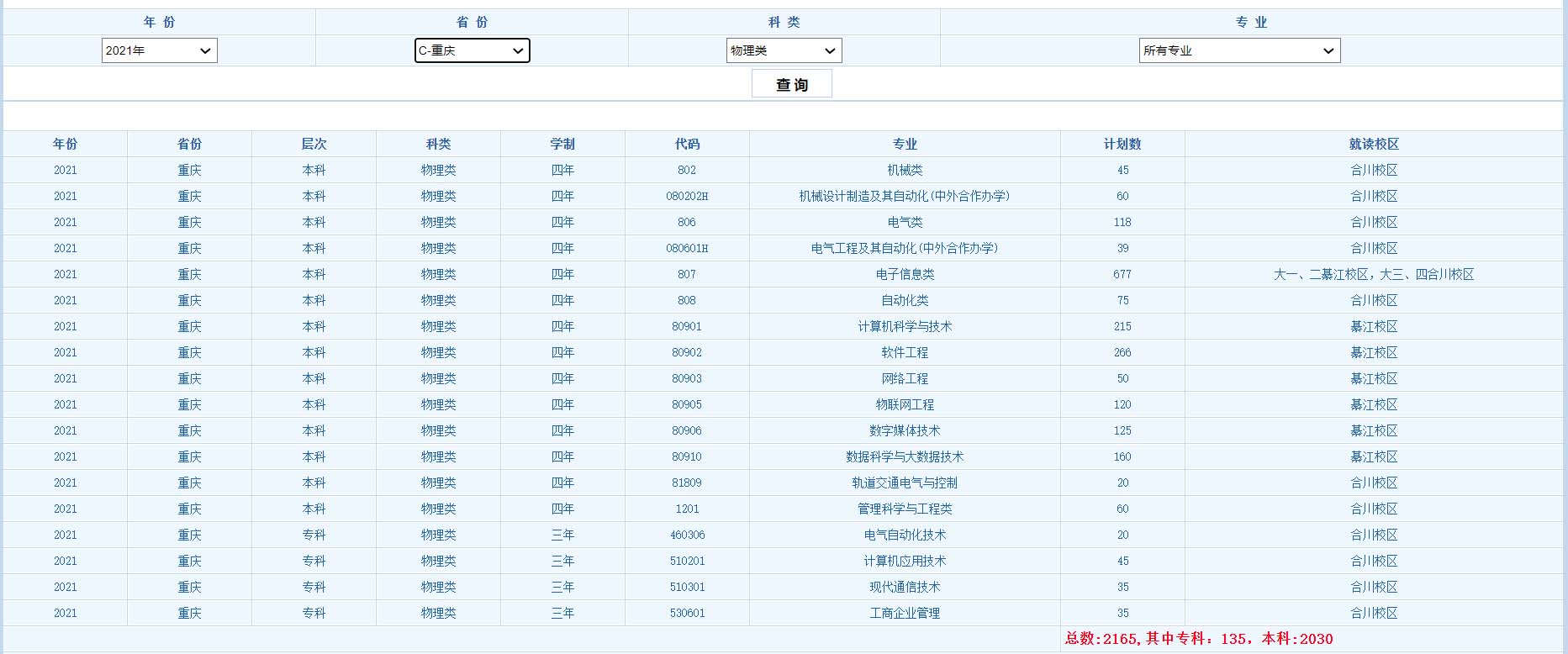Select the major cell 工商企业管理
The image size is (1568, 654).
tap(905, 613)
